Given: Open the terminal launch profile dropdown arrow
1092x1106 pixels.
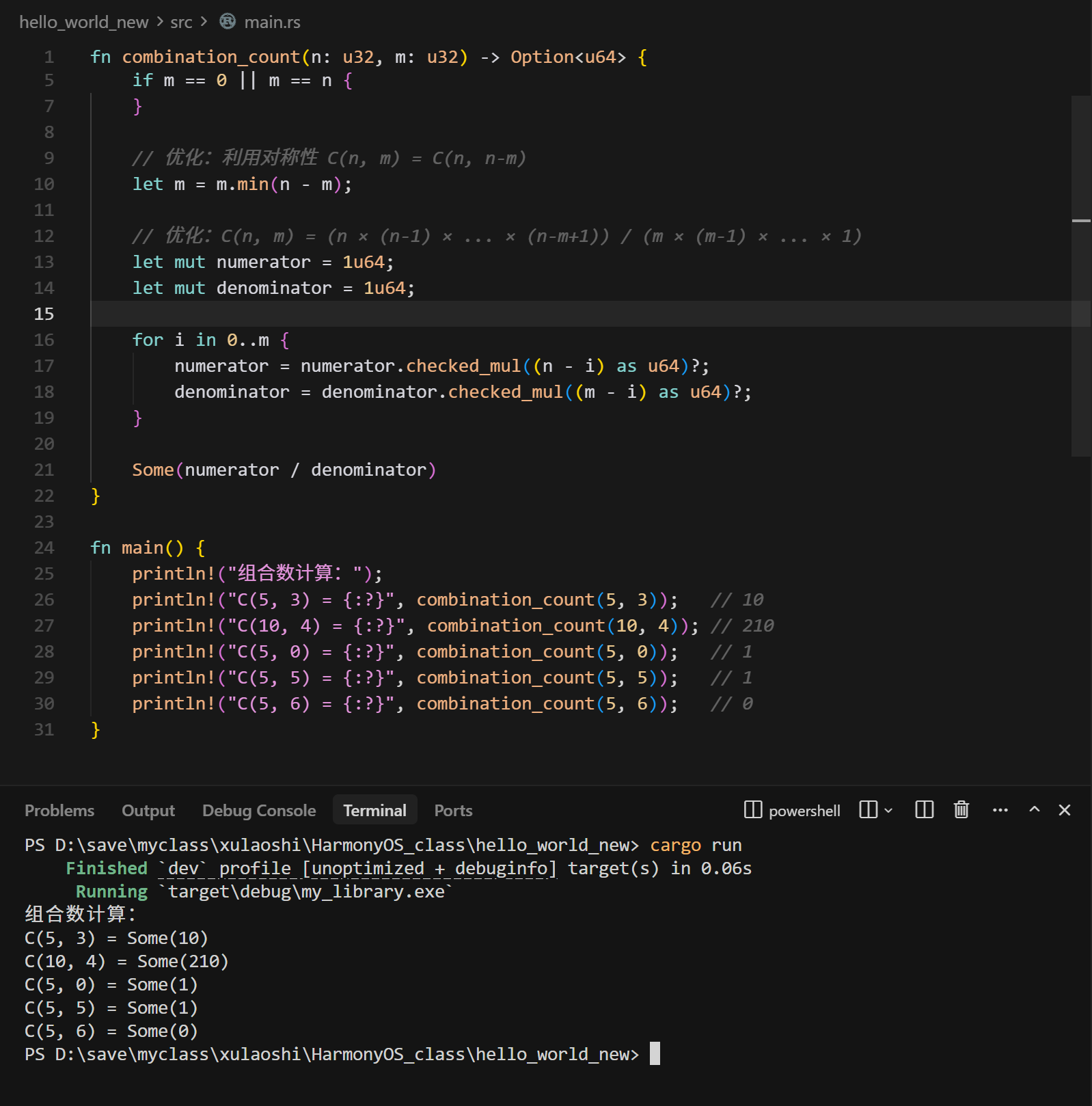Looking at the screenshot, I should (888, 811).
